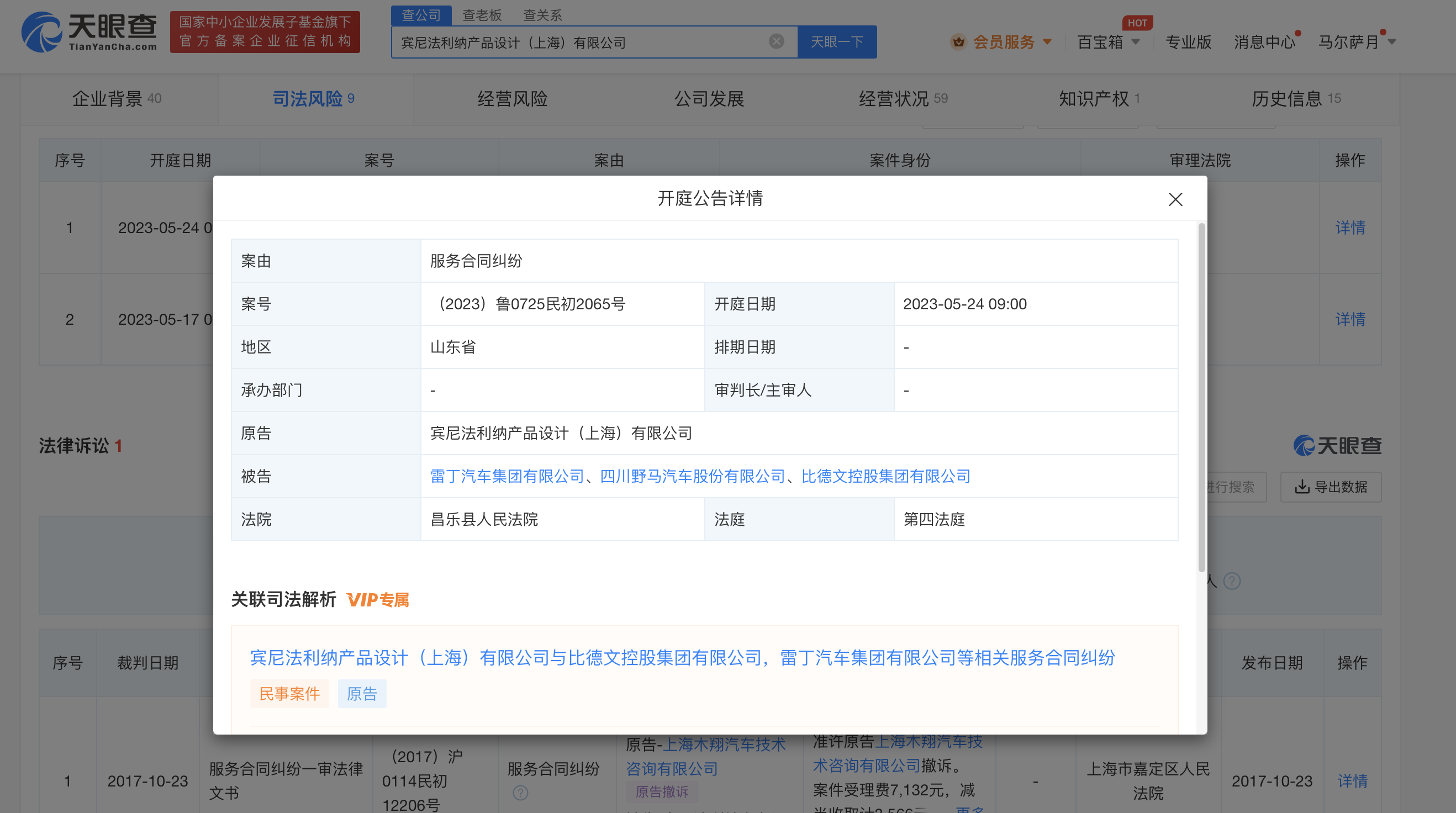Open the 知识产权 tab
1456x813 pixels.
pos(1099,99)
